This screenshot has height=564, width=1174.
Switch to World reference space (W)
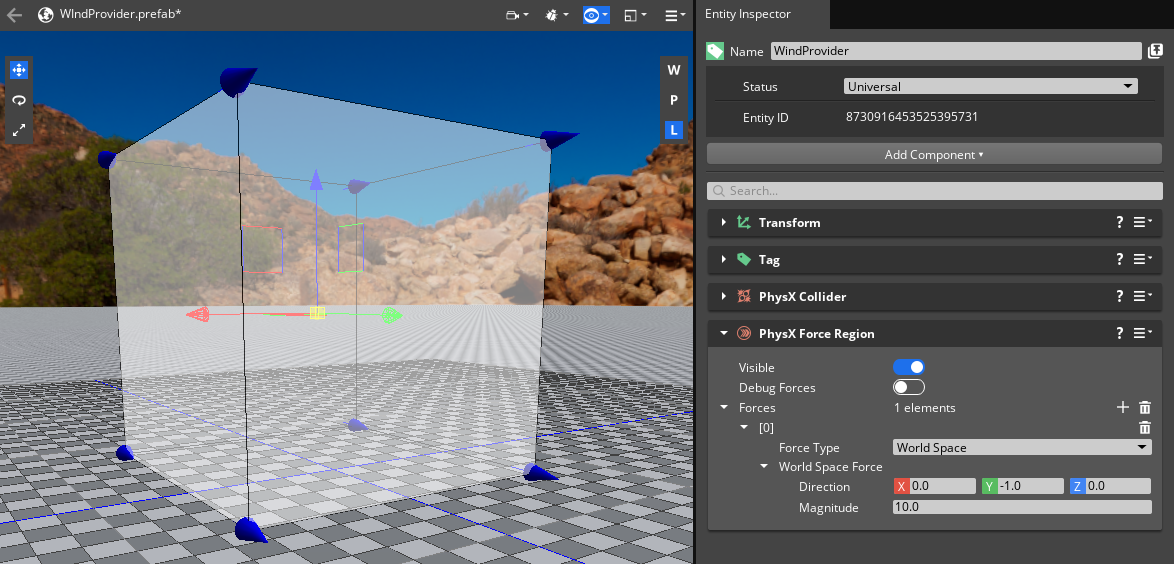pyautogui.click(x=674, y=70)
